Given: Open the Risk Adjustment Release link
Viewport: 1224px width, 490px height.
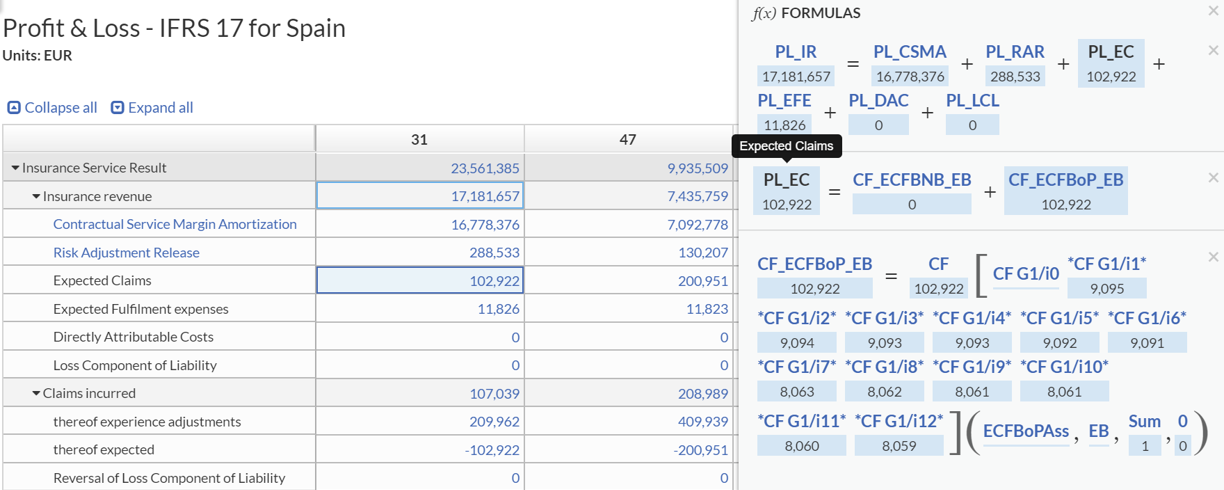Looking at the screenshot, I should pos(126,252).
